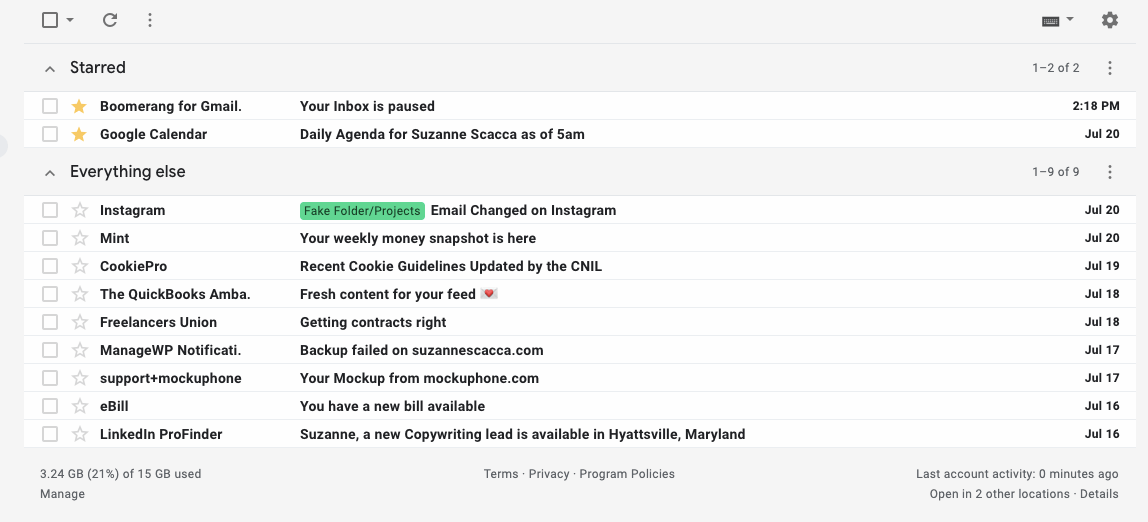Open 'You have a new bill available'

[x=392, y=406]
